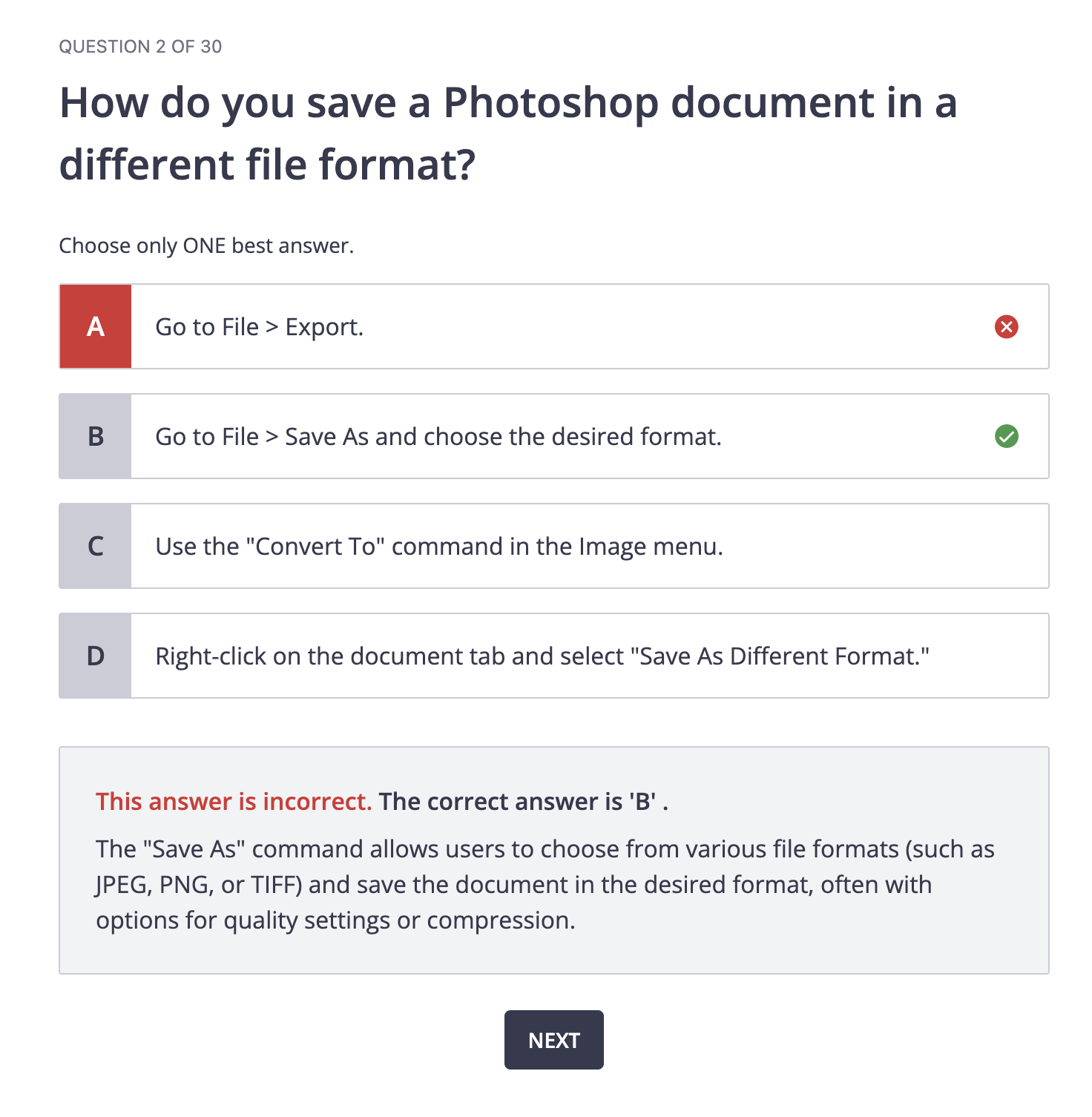The height and width of the screenshot is (1117, 1092).
Task: Go to the next question with NEXT
Action: (554, 1040)
